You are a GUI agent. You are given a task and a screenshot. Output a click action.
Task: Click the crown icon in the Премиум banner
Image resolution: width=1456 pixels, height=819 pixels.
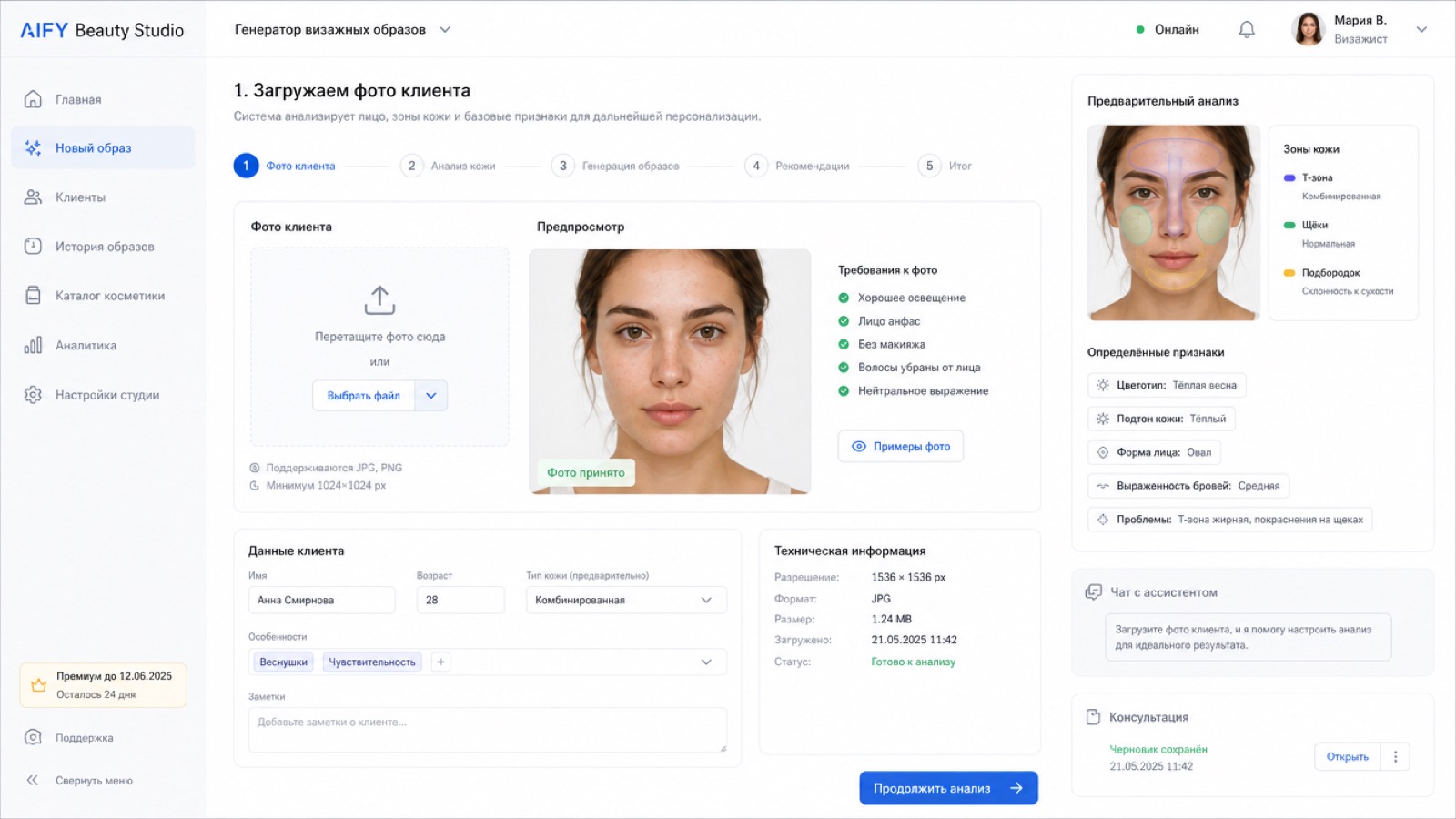coord(38,685)
